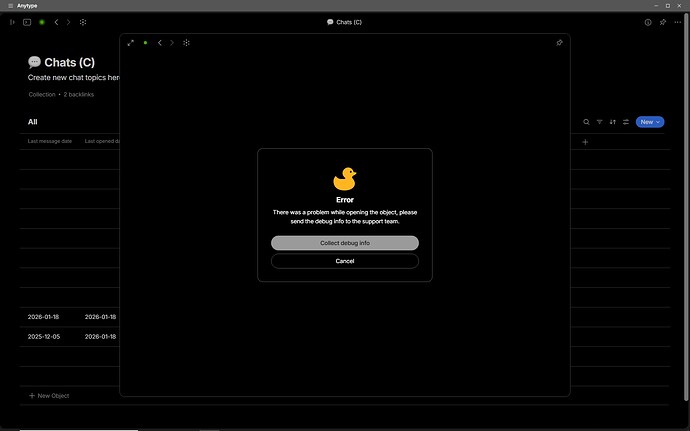
Task: Click the green sync status dot in main toolbar
Action: pos(42,22)
